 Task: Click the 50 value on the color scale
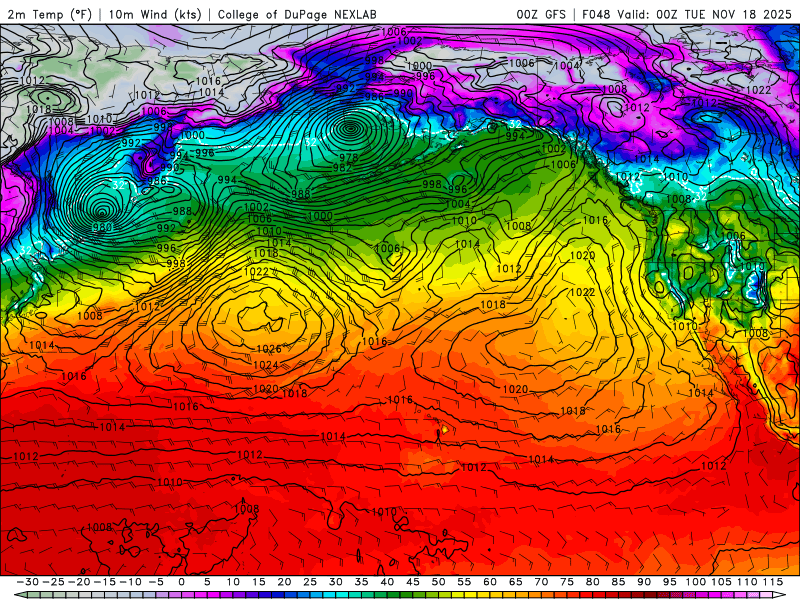coord(438,582)
